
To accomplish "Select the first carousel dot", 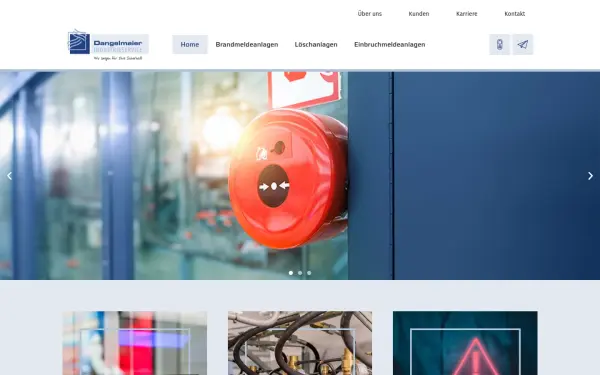I will click(291, 273).
